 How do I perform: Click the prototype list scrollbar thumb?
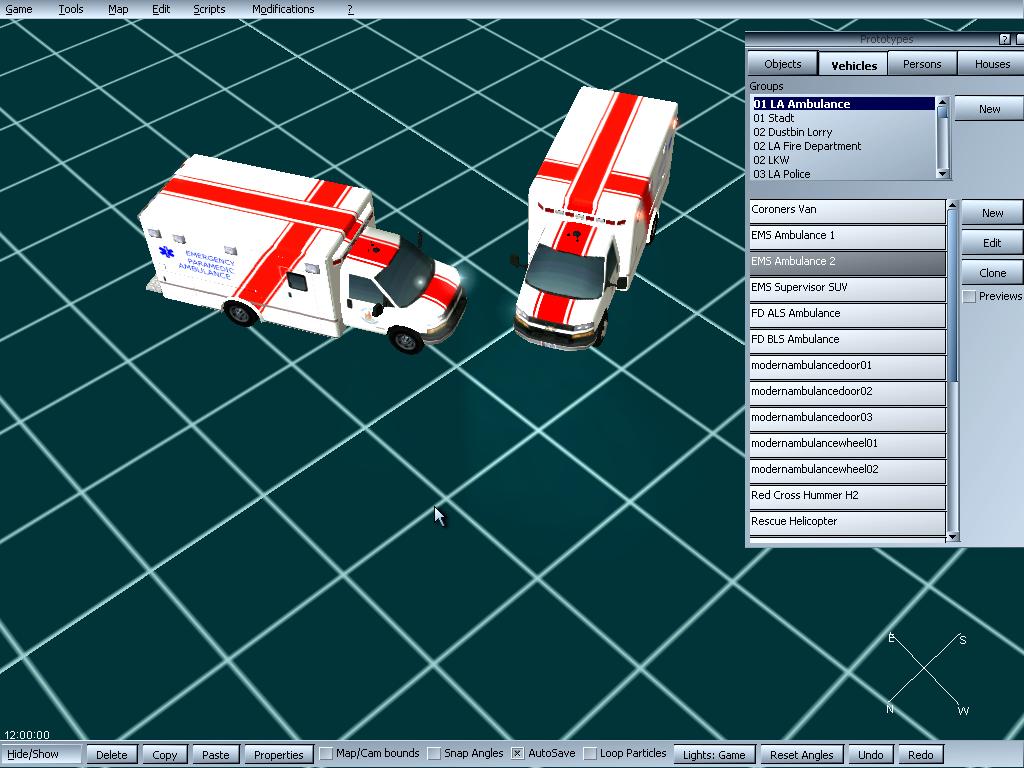tap(952, 296)
